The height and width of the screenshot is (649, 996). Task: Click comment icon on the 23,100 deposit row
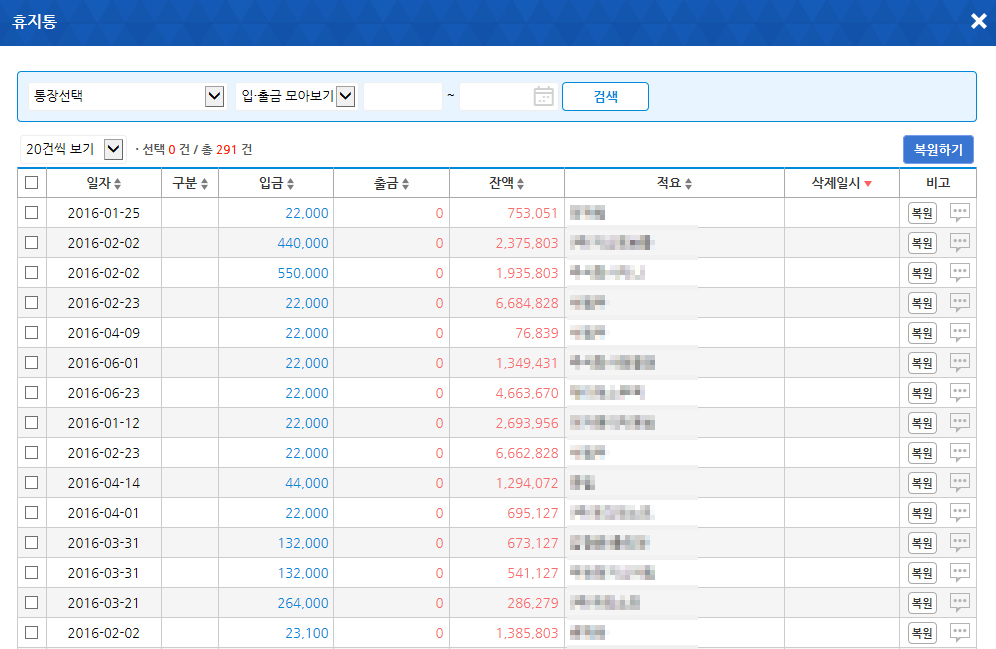click(959, 632)
